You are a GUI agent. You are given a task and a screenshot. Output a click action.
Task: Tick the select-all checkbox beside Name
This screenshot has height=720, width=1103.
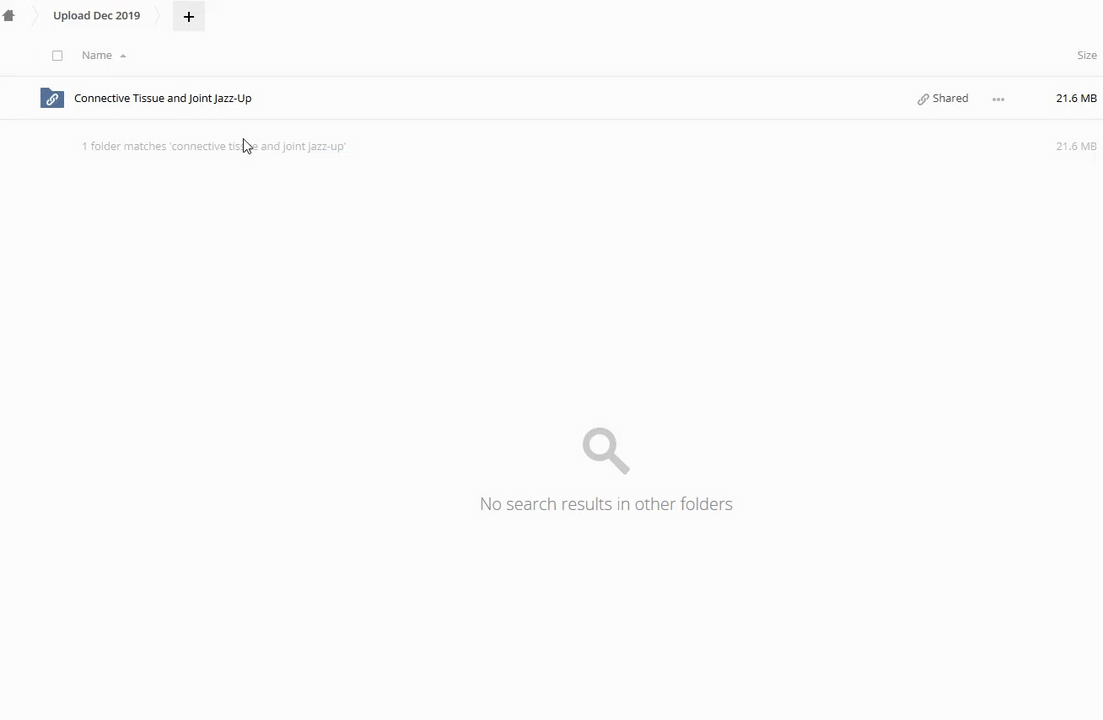[x=57, y=56]
